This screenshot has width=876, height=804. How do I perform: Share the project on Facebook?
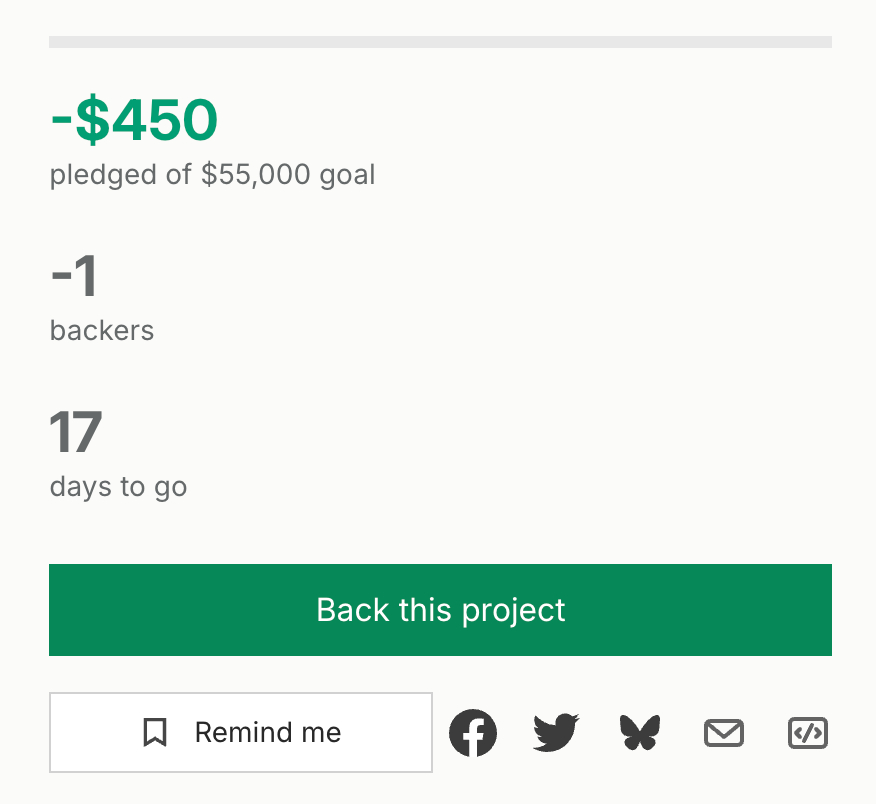click(x=473, y=733)
